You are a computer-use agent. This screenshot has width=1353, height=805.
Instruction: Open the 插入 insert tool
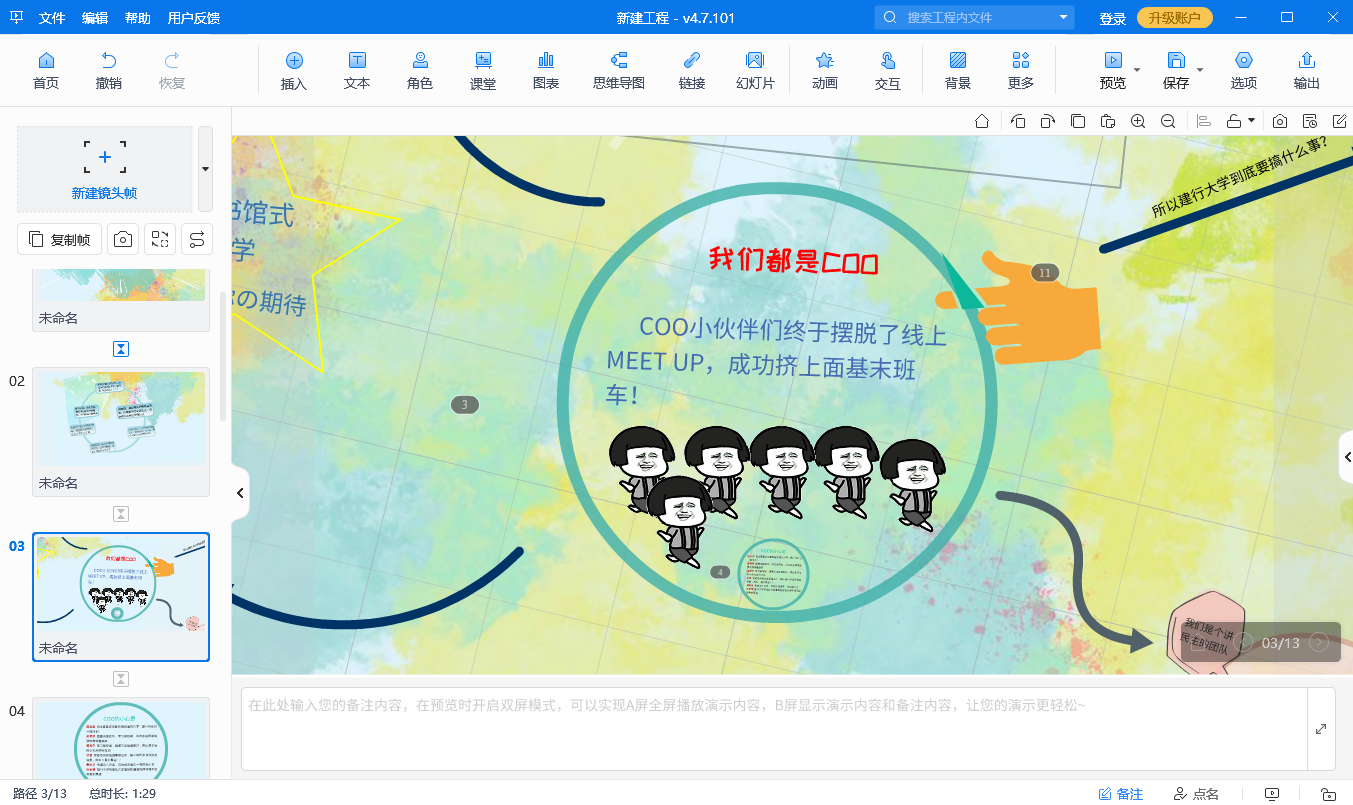(x=294, y=71)
